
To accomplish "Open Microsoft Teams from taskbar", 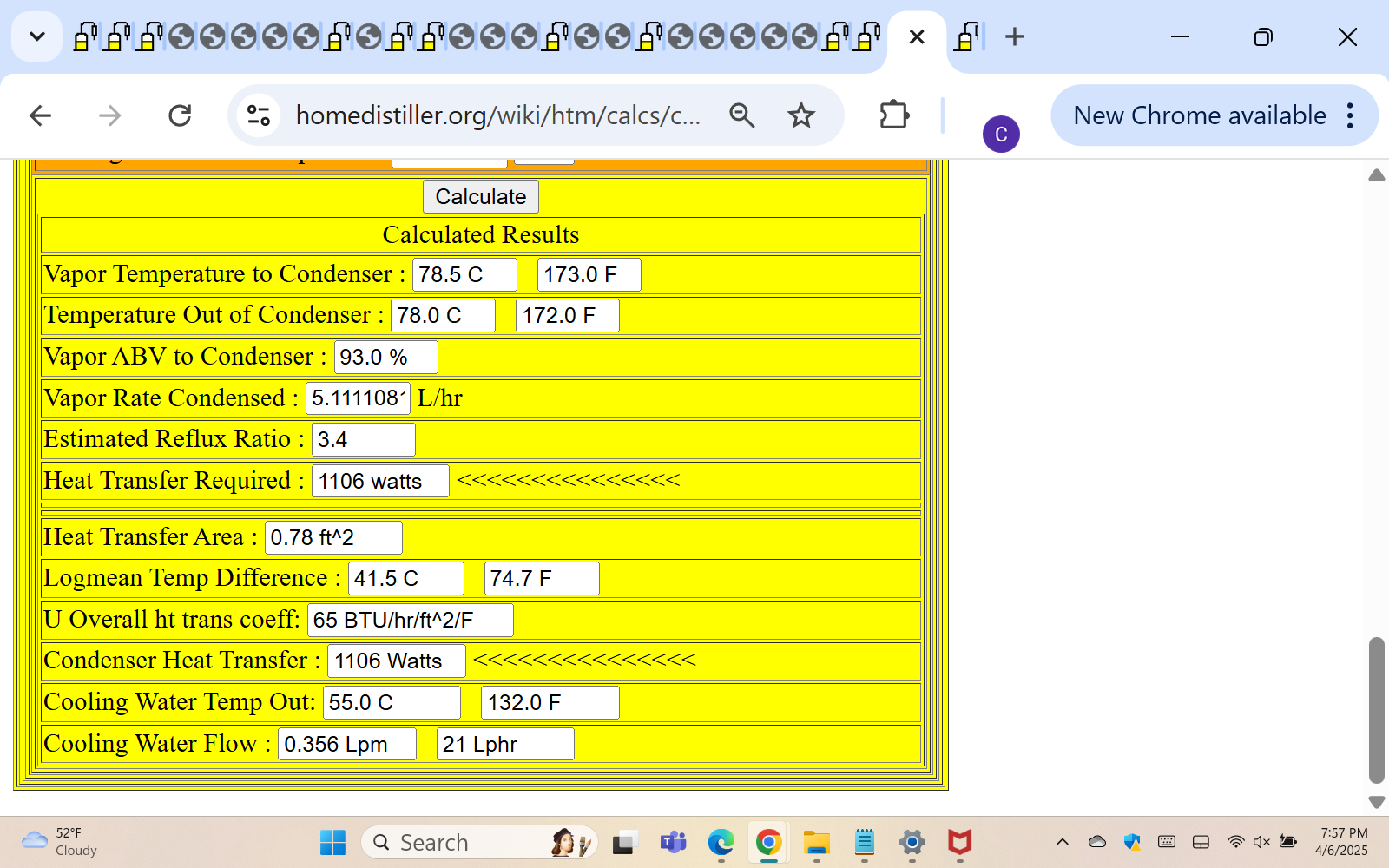I will pos(673,842).
